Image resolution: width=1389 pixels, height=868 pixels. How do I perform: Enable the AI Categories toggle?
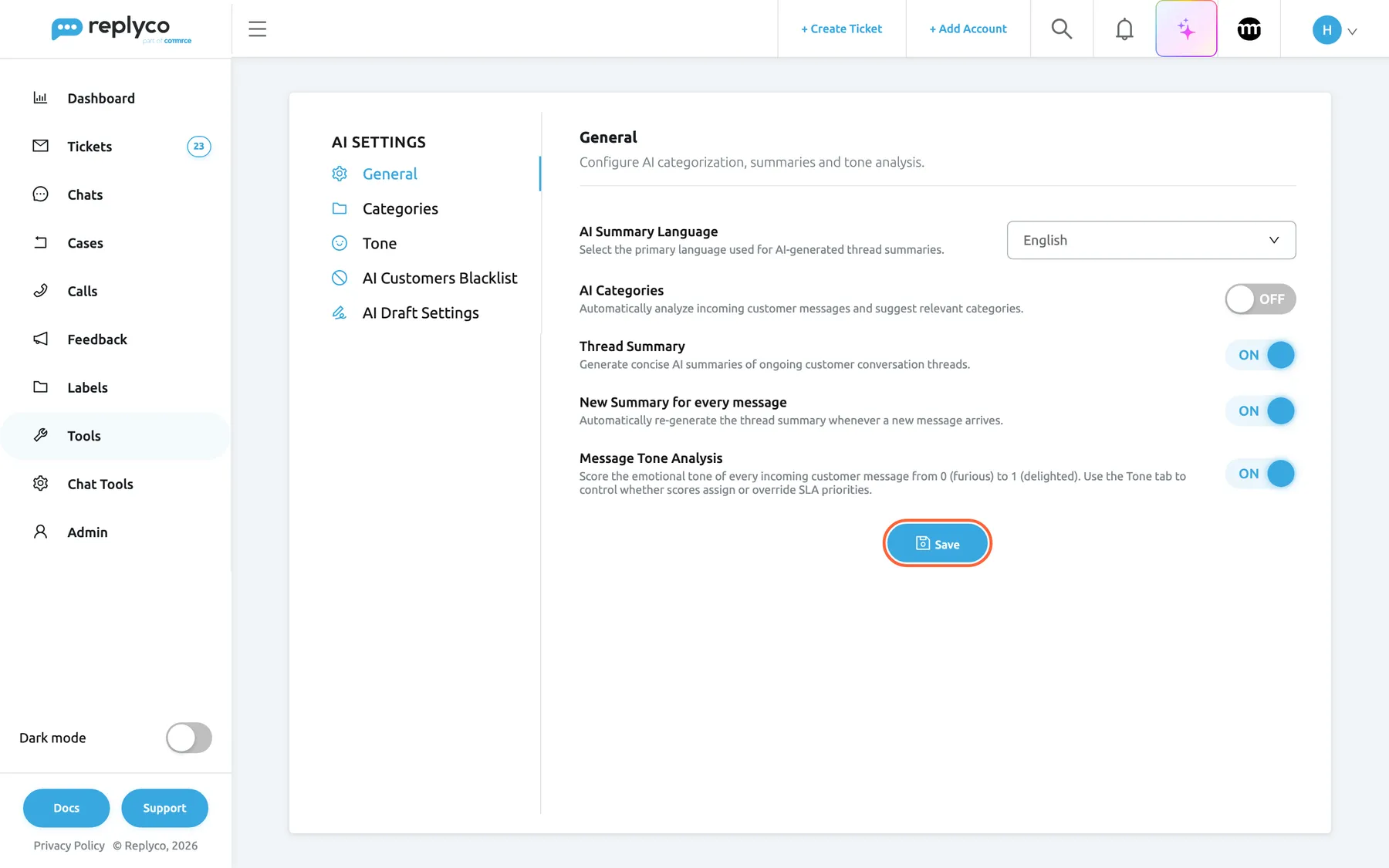coord(1260,299)
